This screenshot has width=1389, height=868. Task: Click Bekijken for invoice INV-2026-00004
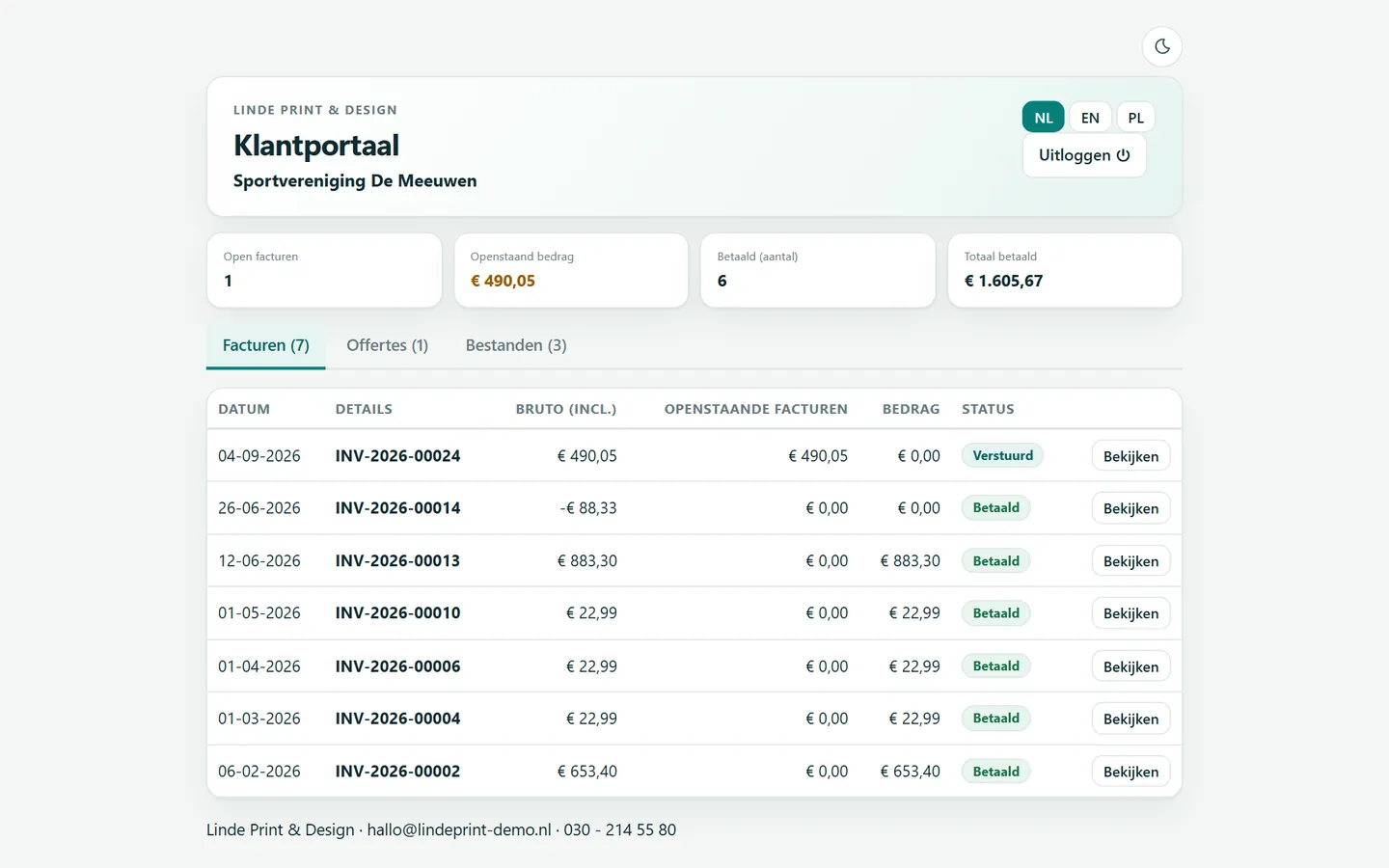[1130, 719]
